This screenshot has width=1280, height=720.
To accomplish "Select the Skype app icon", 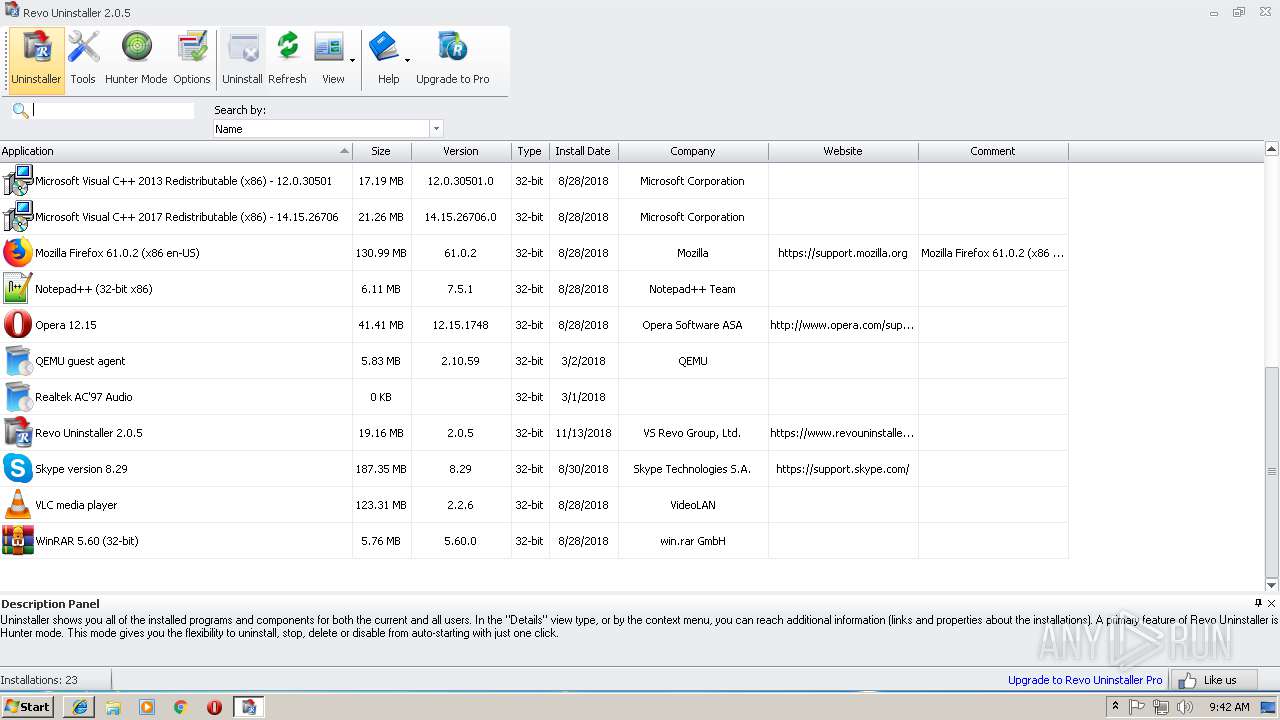I will (17, 469).
